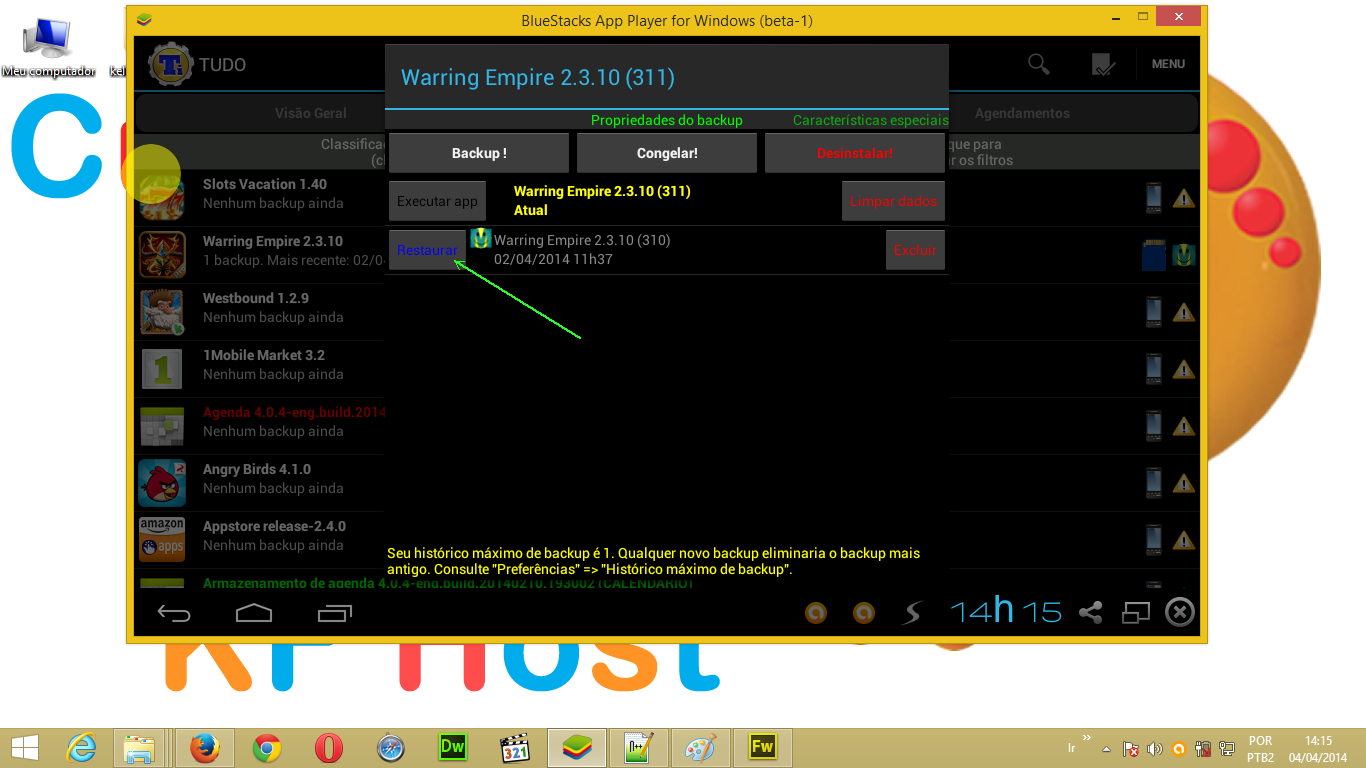Tap the Android back arrow
This screenshot has width=1366, height=768.
point(174,613)
